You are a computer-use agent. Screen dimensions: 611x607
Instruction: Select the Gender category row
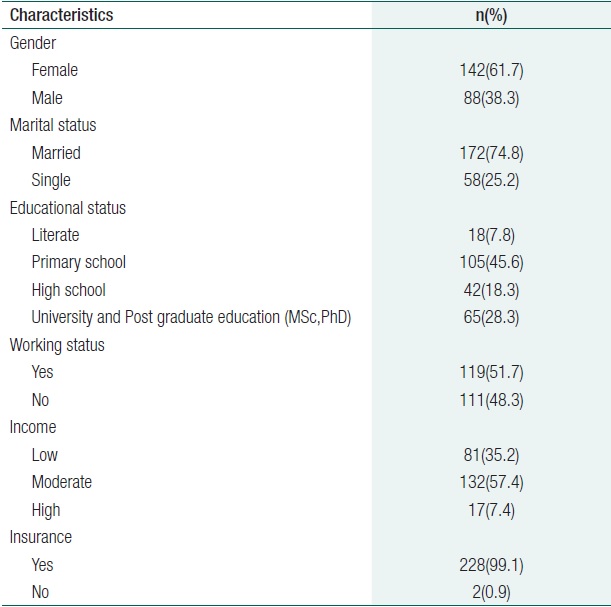[33, 43]
